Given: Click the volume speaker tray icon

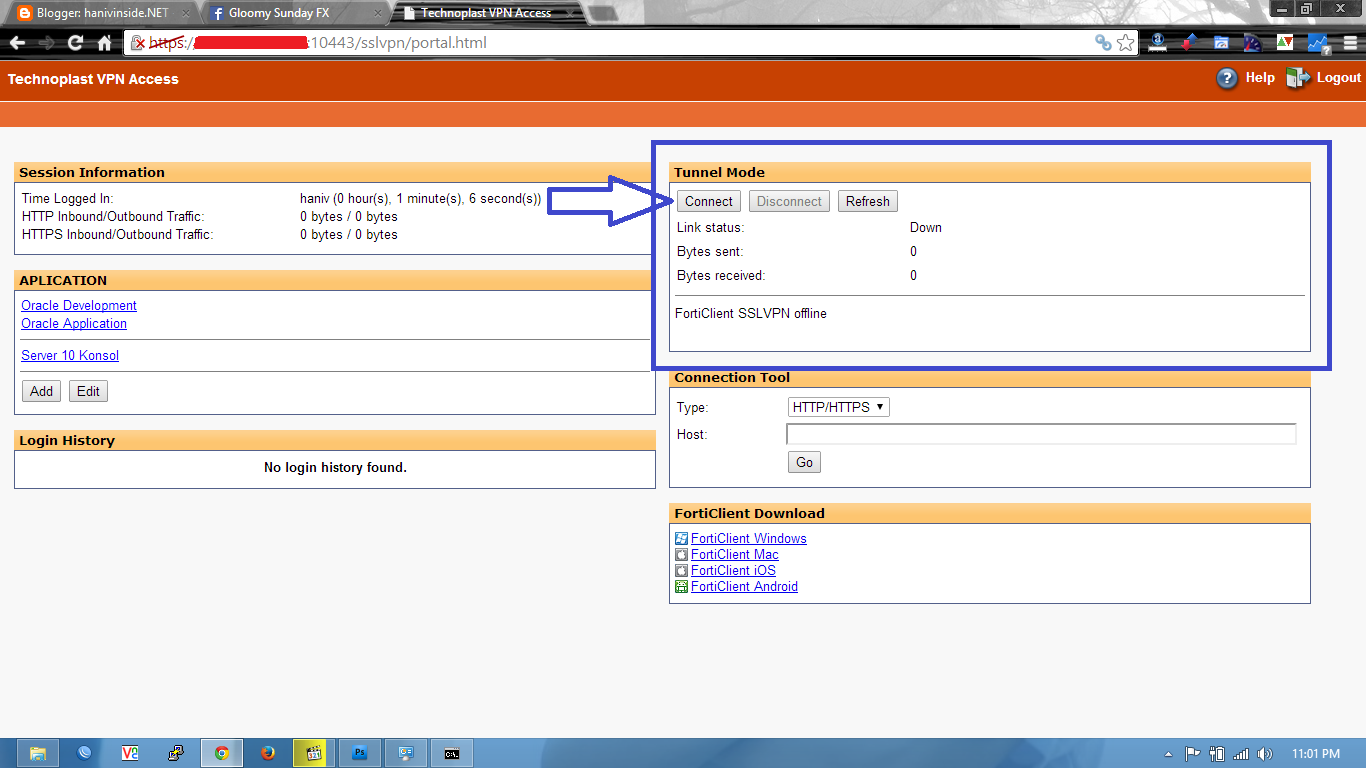Looking at the screenshot, I should (1265, 753).
